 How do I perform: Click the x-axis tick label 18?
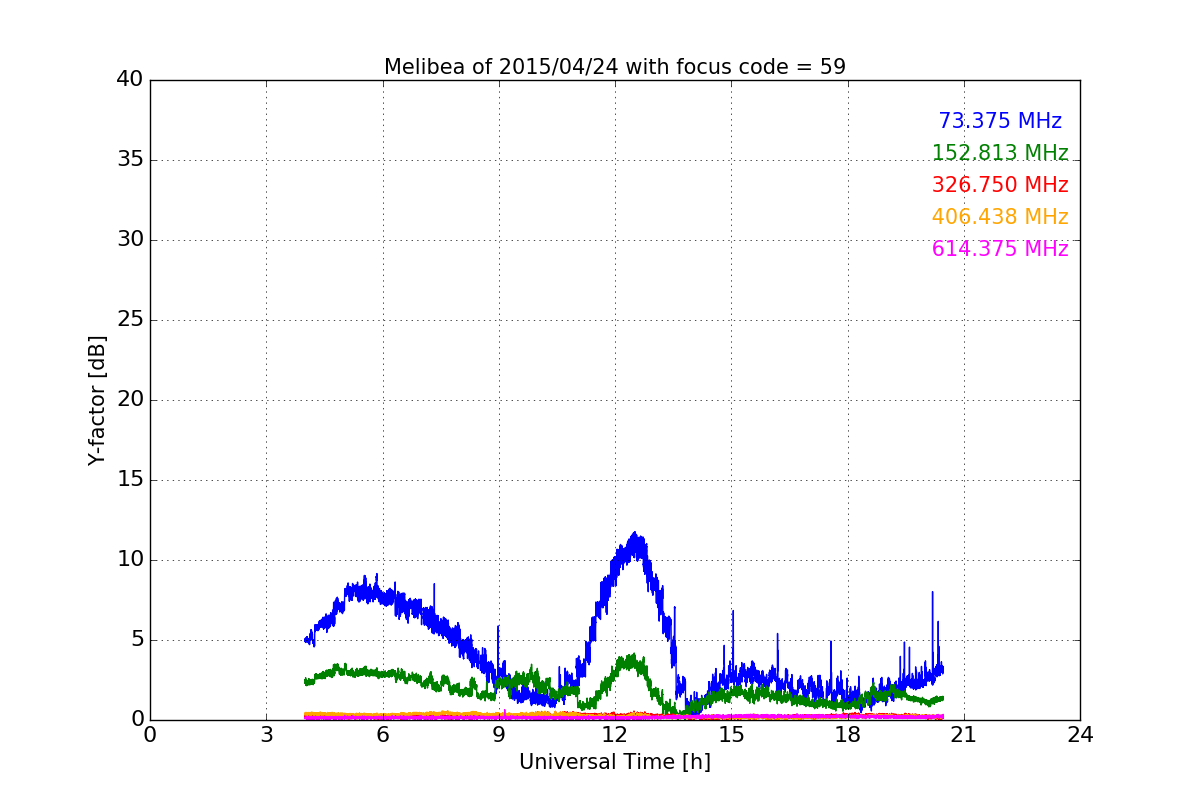coord(848,734)
